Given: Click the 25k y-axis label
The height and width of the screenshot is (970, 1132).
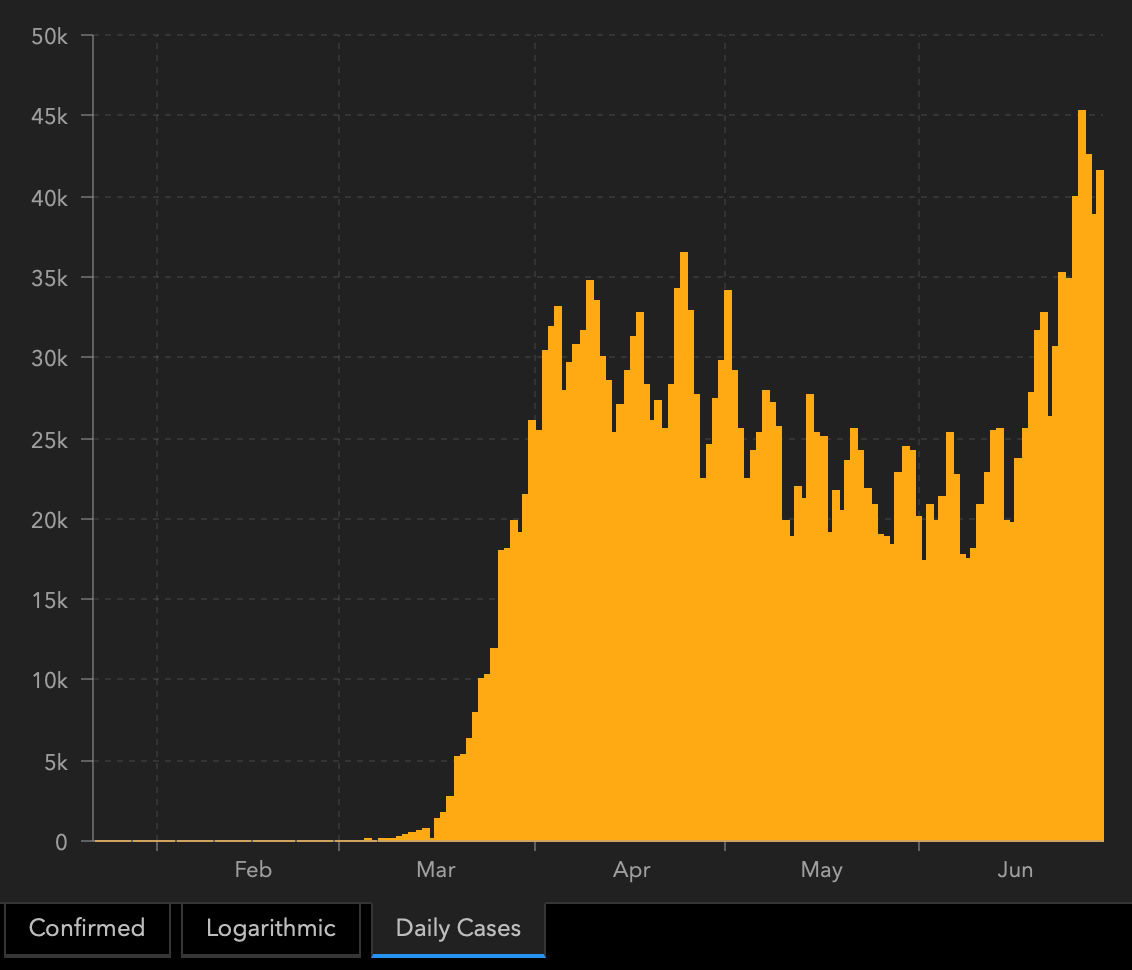Looking at the screenshot, I should 49,440.
